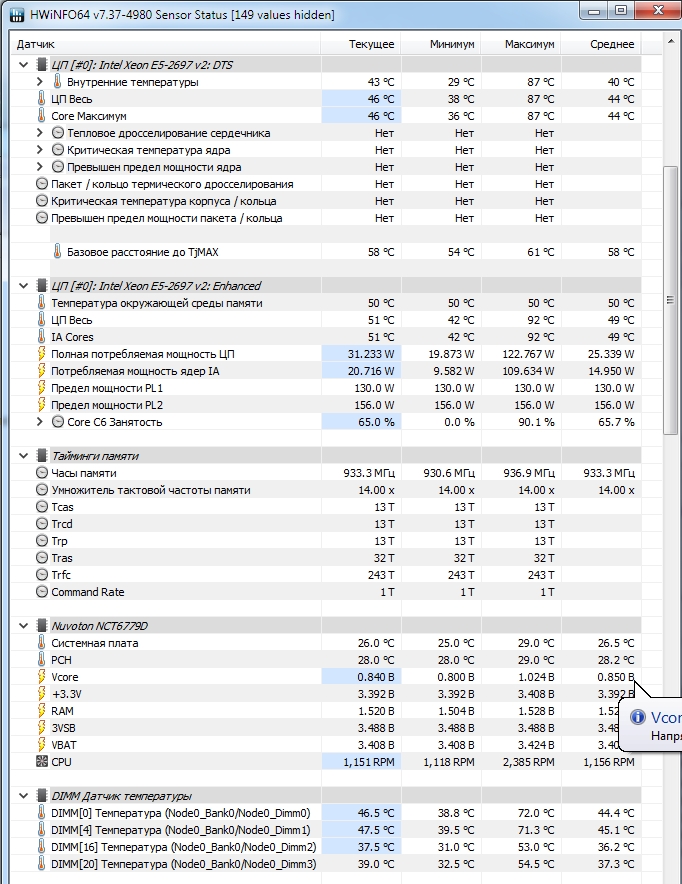The height and width of the screenshot is (884, 682).
Task: Click the Максимум column header
Action: click(521, 44)
